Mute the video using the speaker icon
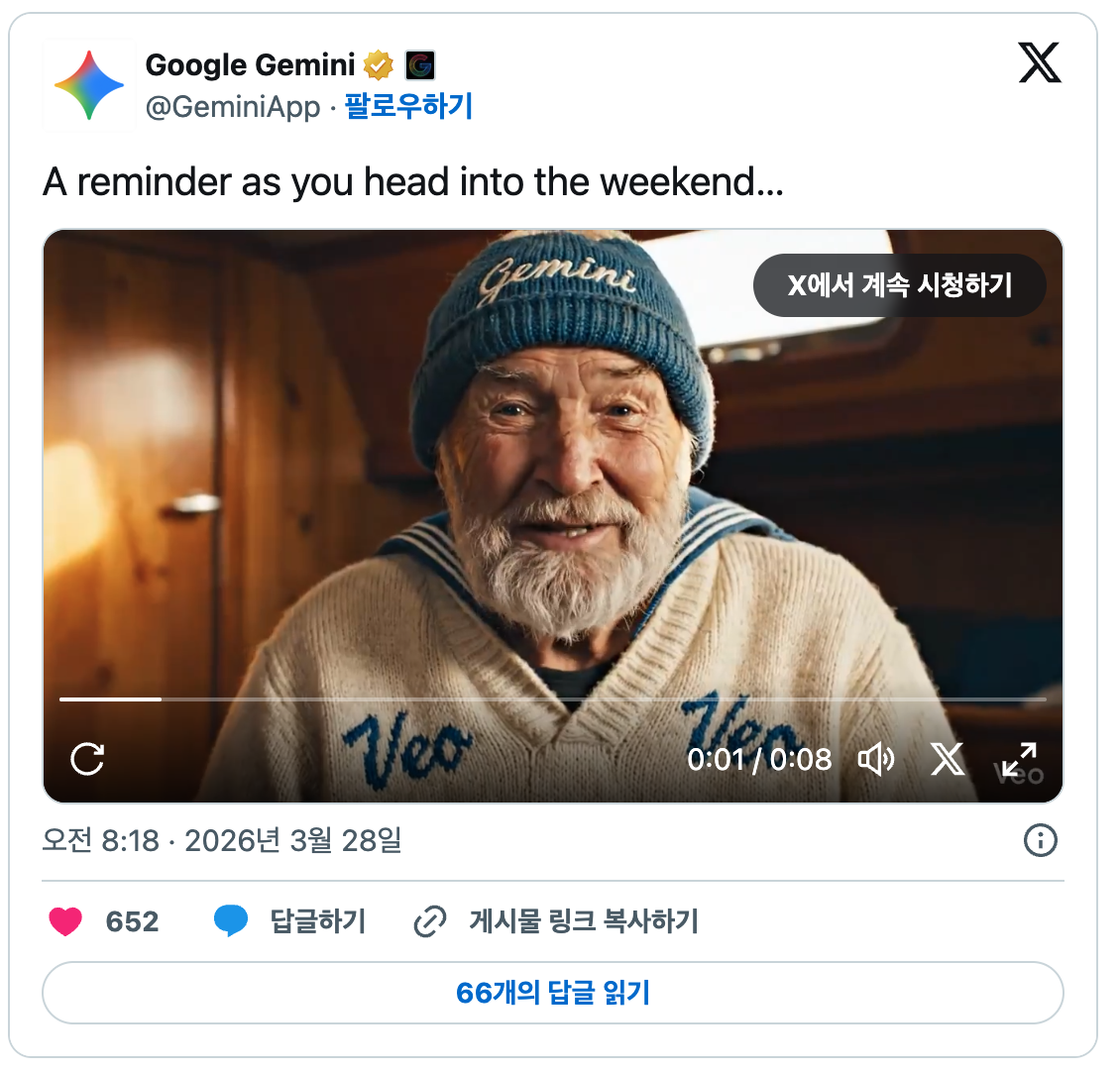 pyautogui.click(x=876, y=759)
